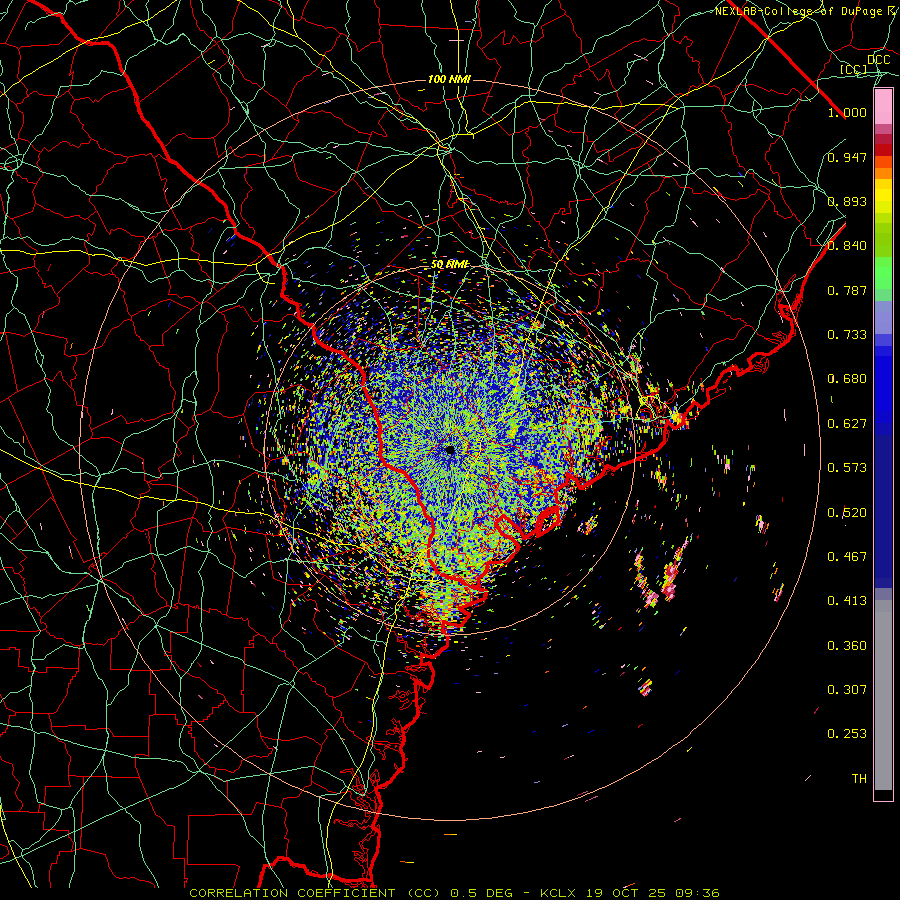The width and height of the screenshot is (900, 900).
Task: Click the 50 NMI range ring label
Action: (450, 264)
